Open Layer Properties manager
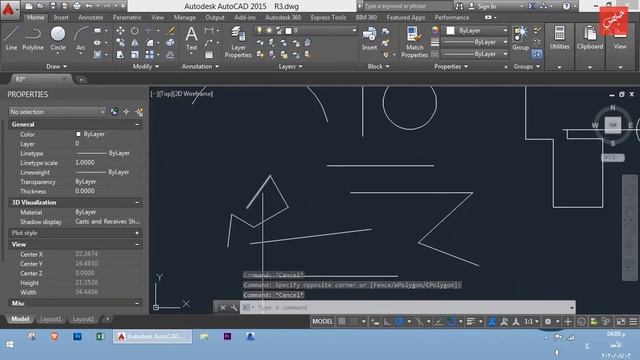The height and width of the screenshot is (360, 640). (x=238, y=42)
